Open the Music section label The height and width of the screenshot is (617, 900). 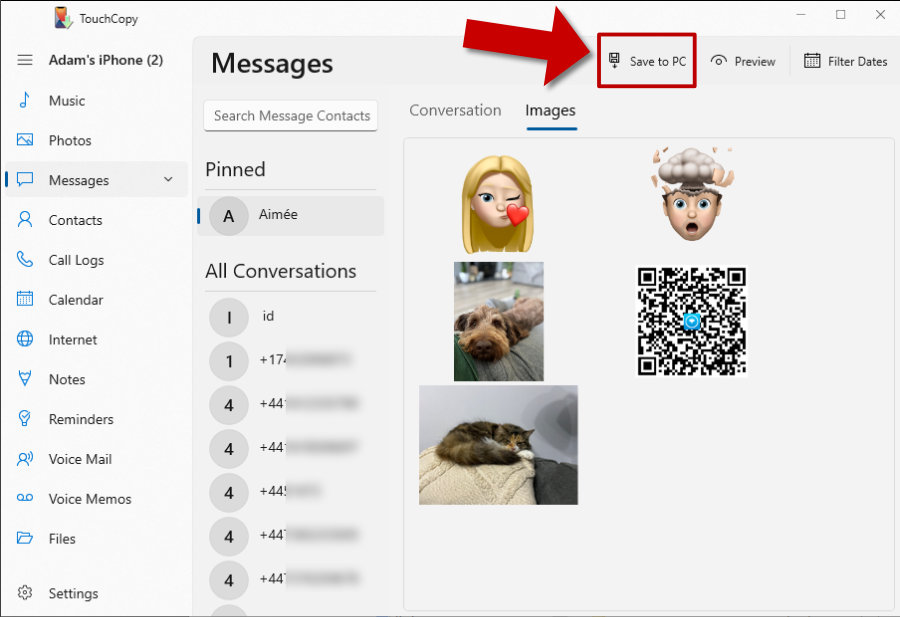coord(67,101)
